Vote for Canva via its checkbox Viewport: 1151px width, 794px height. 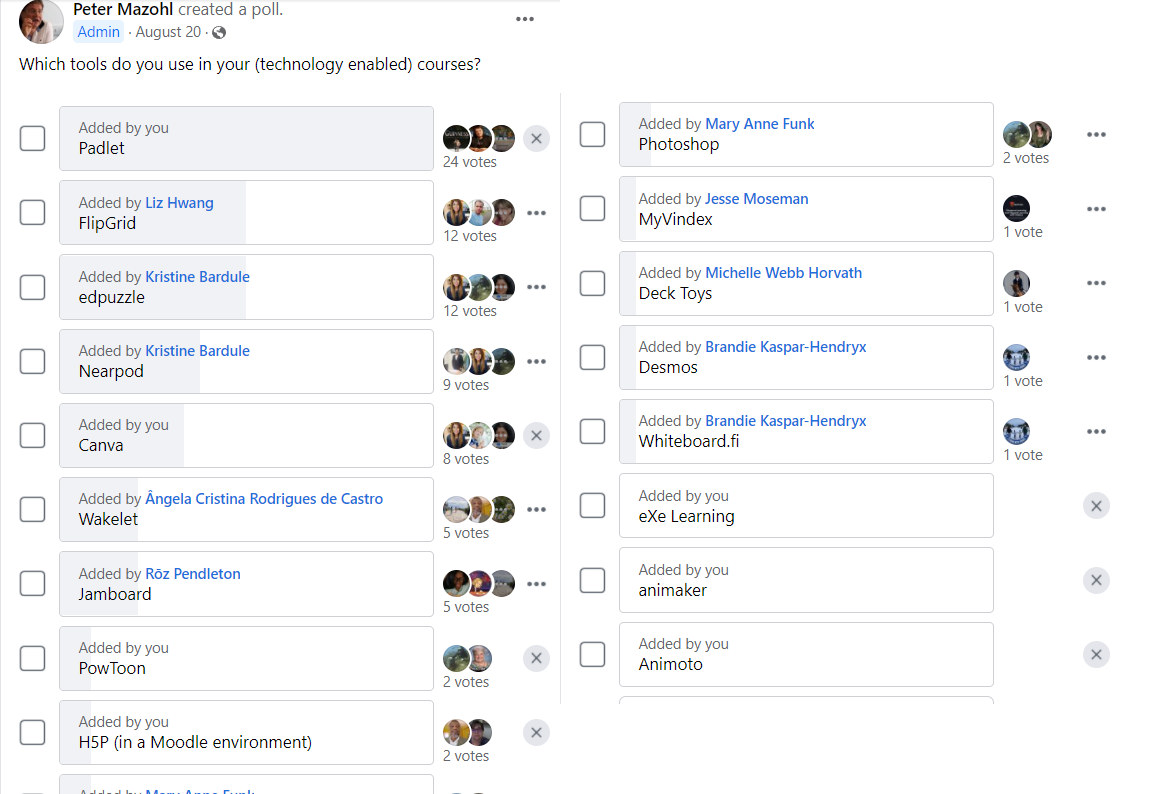[x=32, y=436]
